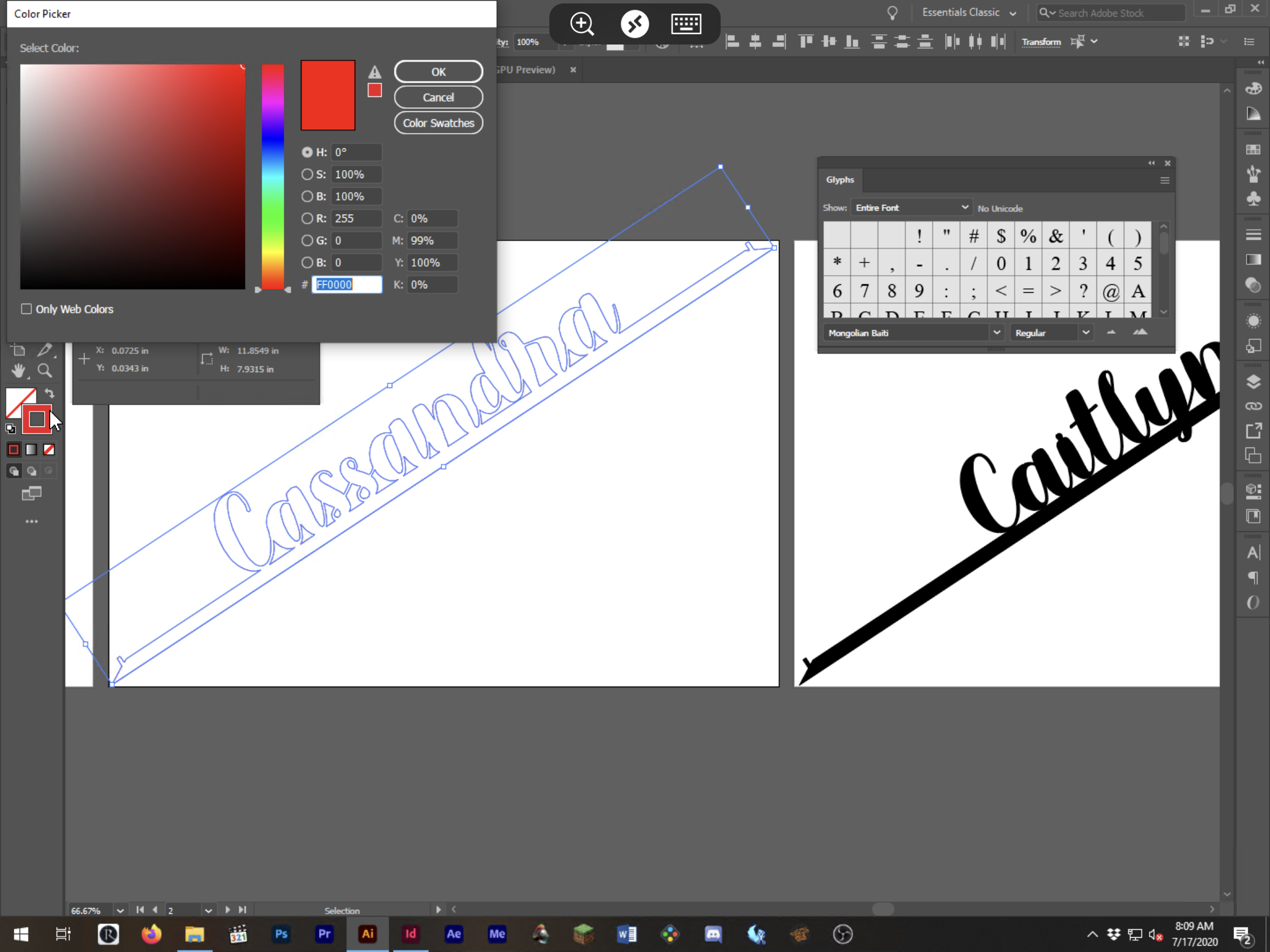
Task: Click the Transform link in control bar
Action: tap(1041, 42)
